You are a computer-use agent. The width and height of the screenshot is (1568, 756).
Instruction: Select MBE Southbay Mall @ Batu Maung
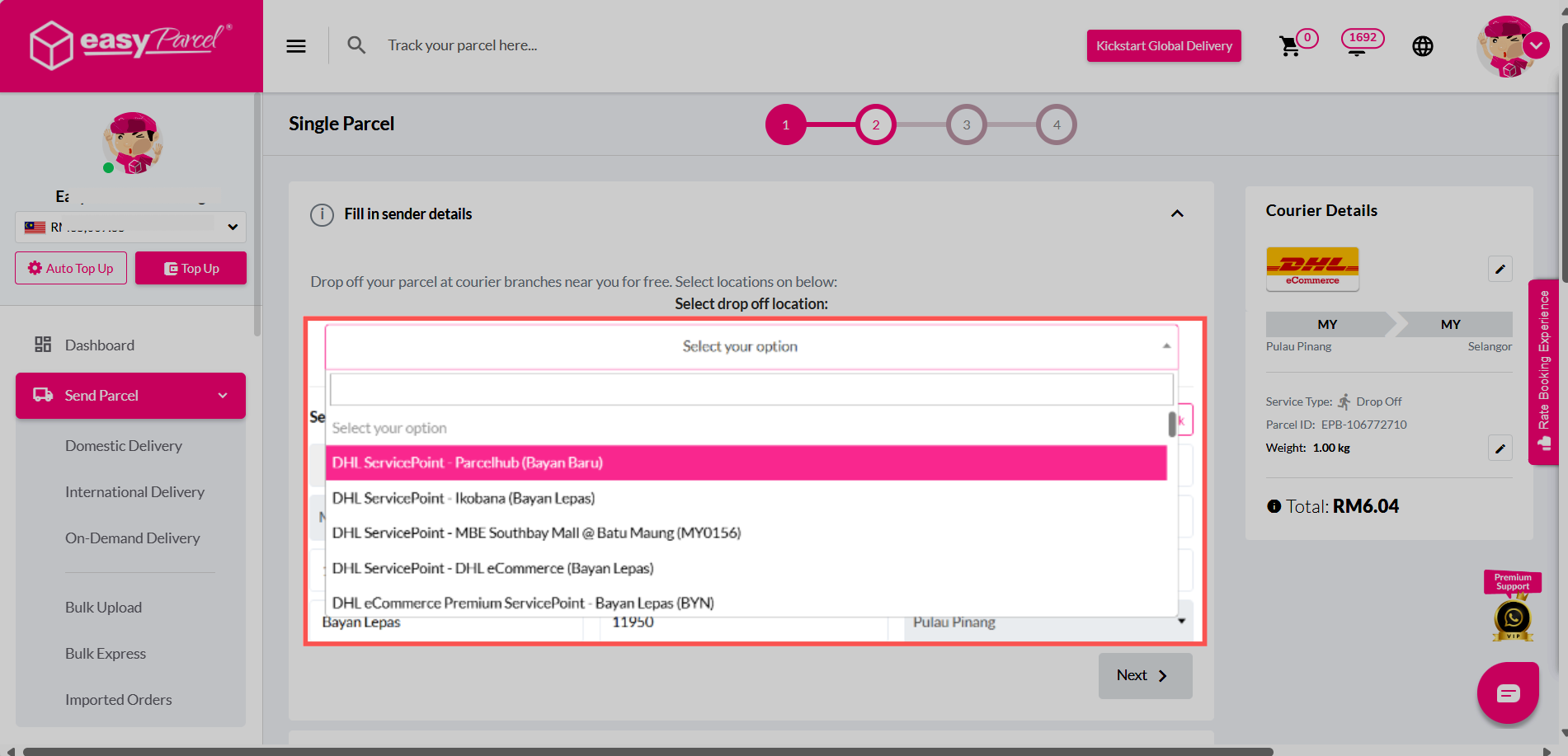(x=746, y=533)
